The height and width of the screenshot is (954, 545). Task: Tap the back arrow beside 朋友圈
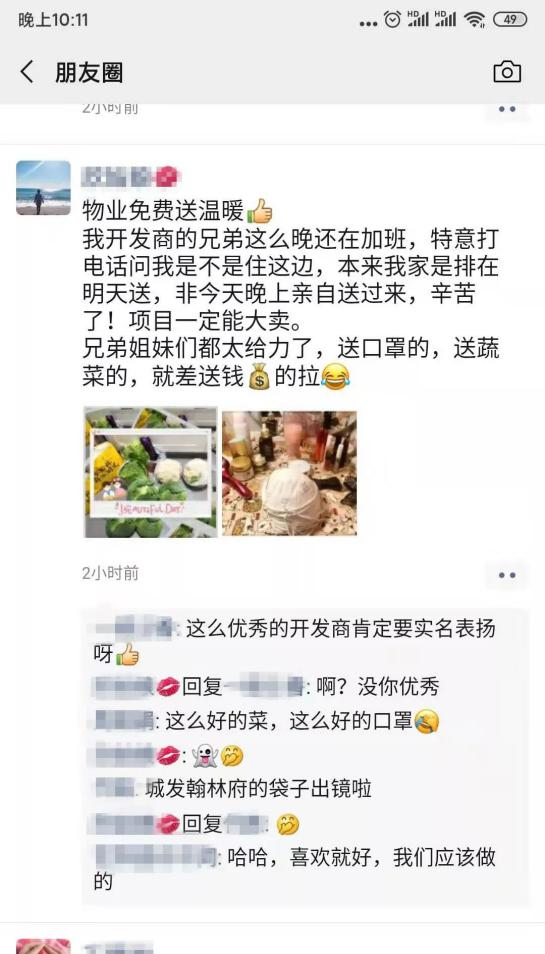coord(27,72)
